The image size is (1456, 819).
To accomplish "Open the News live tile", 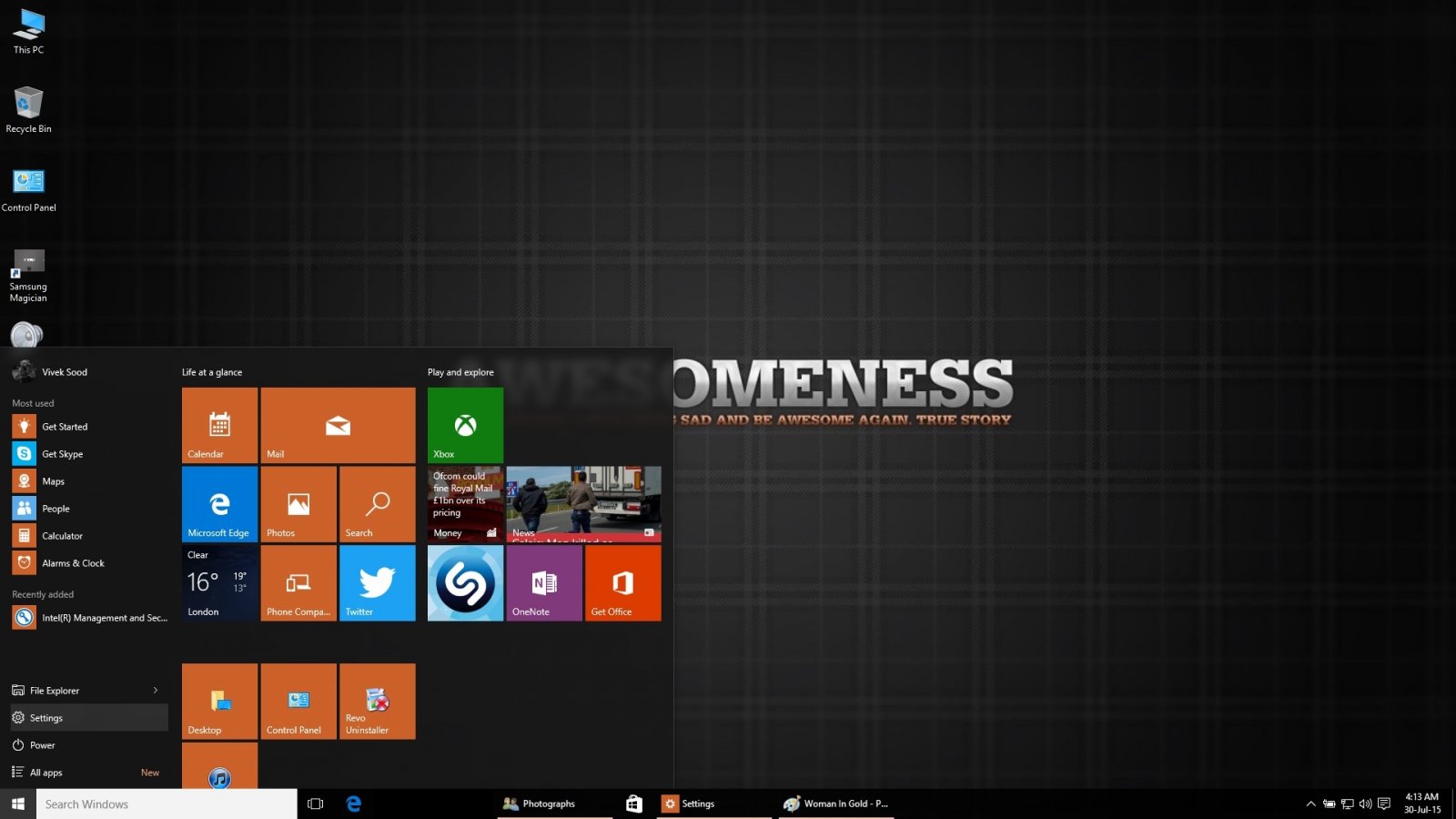I will [x=583, y=504].
